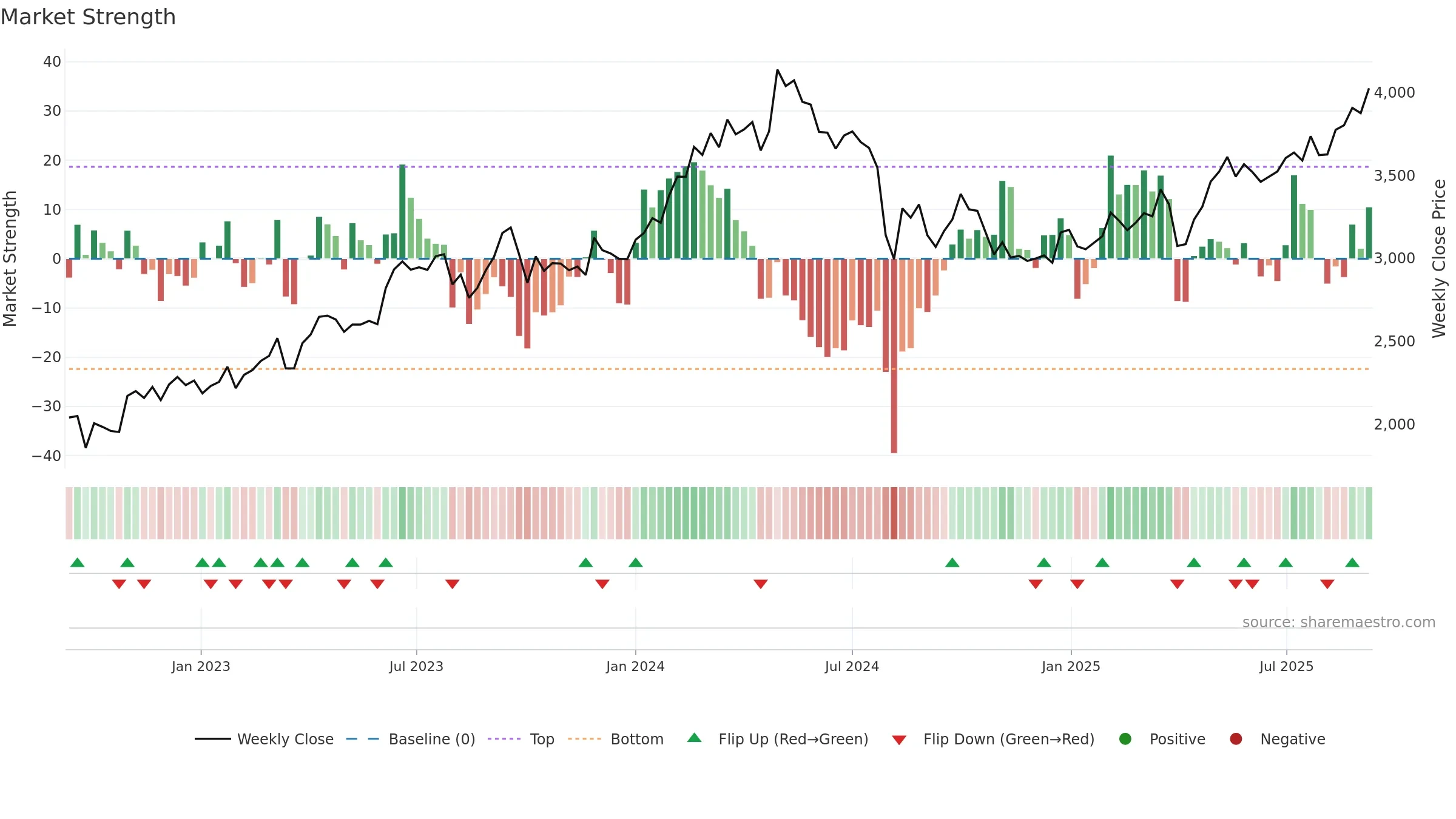1456x819 pixels.
Task: Click the first green flip-up marker at far left
Action: (77, 562)
